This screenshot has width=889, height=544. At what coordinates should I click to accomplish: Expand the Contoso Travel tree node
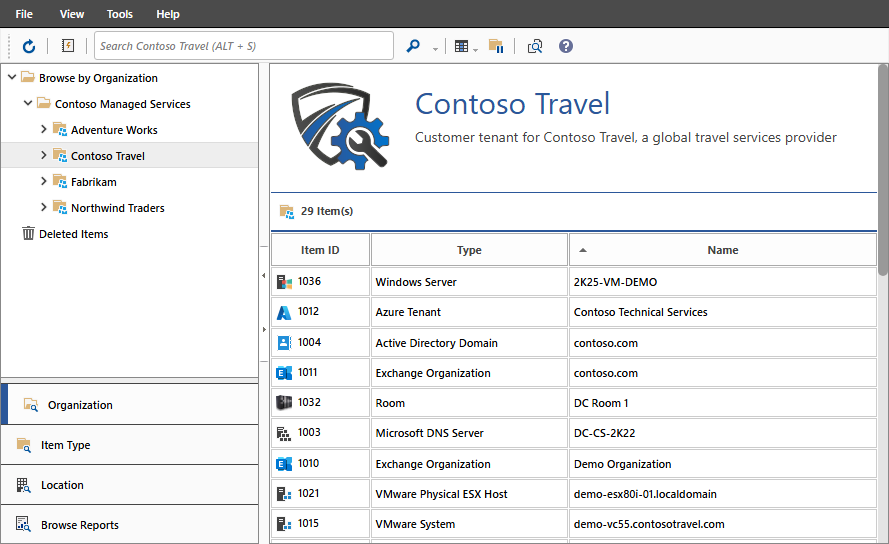[x=44, y=155]
